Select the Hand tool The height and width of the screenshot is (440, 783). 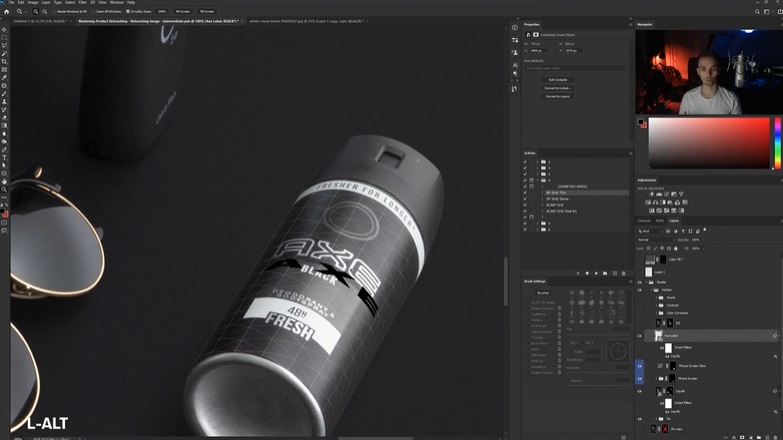click(4, 181)
